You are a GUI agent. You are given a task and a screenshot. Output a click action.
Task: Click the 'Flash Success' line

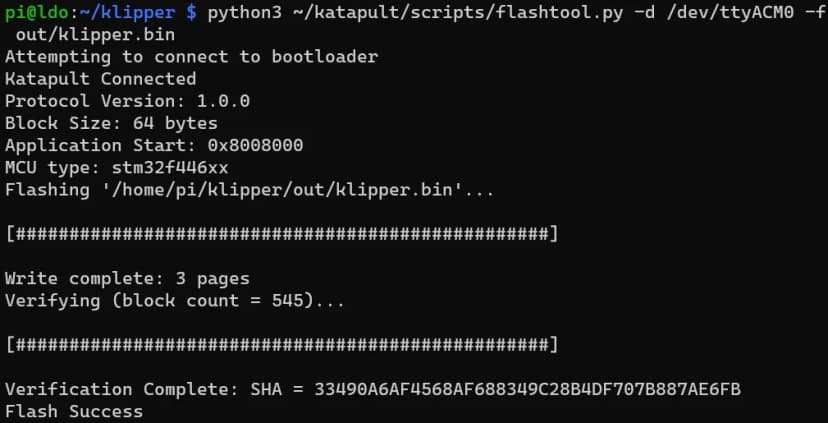coord(74,411)
